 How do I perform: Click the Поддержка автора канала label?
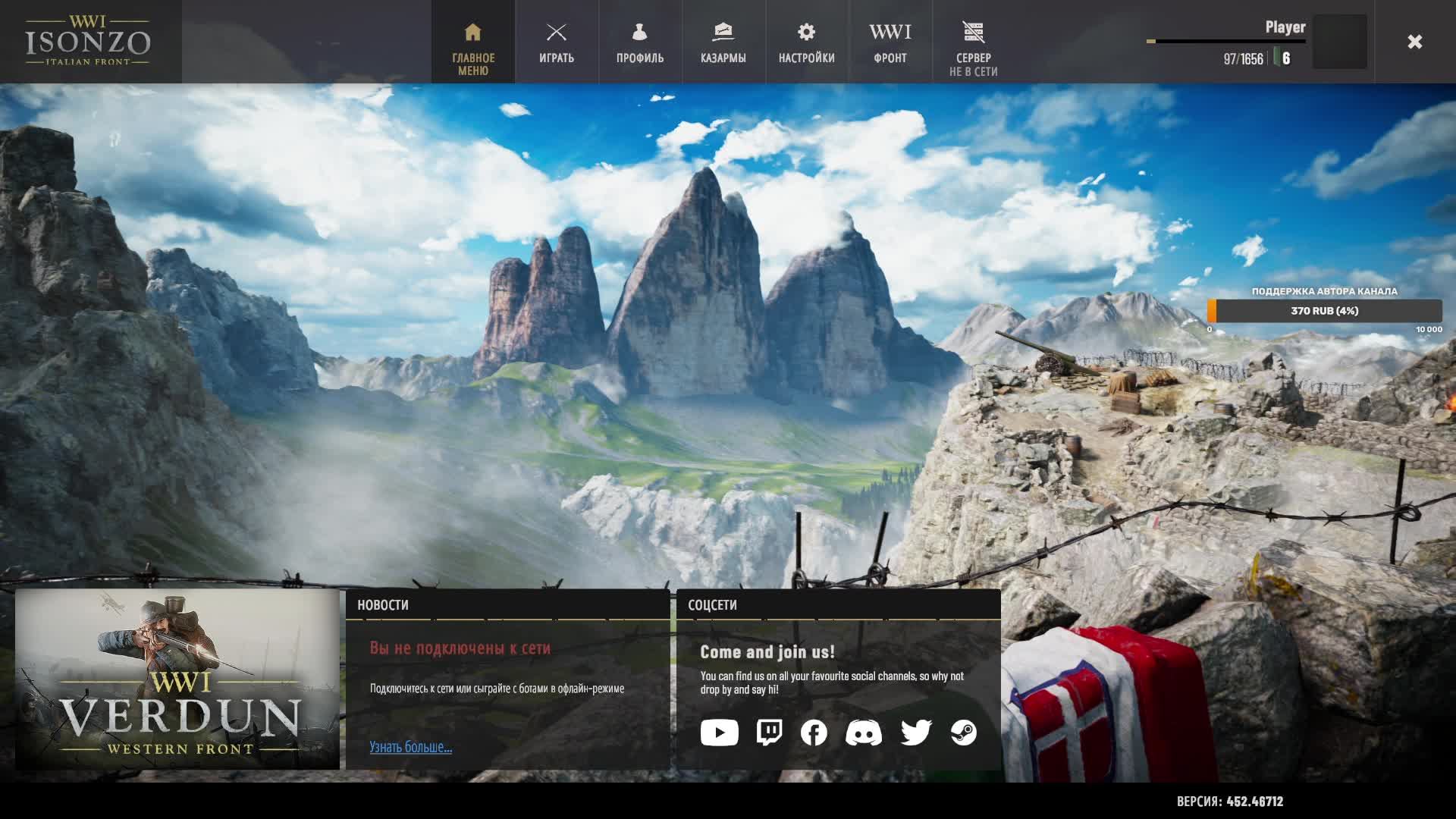tap(1324, 291)
